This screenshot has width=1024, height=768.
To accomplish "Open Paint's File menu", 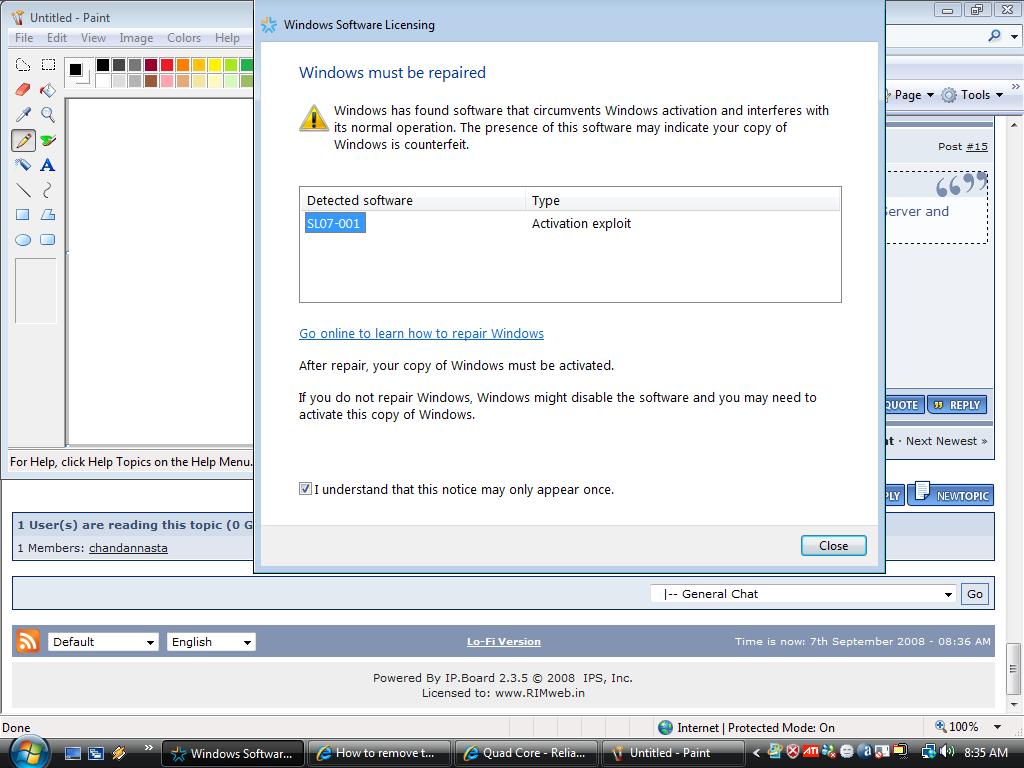I will (24, 38).
